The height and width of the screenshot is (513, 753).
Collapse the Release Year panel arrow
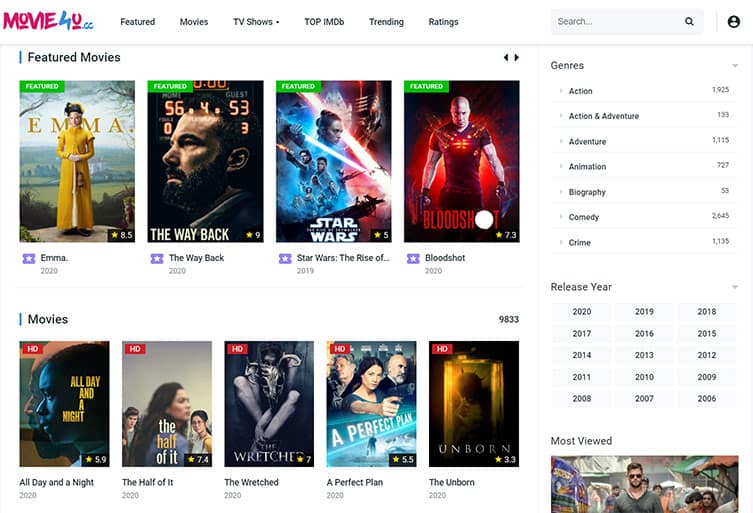(735, 287)
